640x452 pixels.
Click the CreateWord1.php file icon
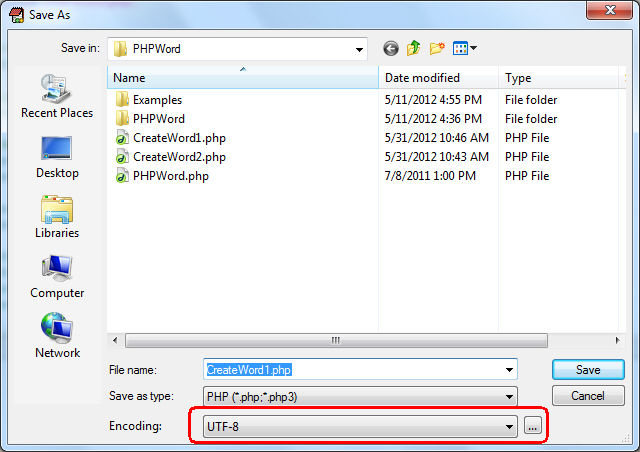(121, 138)
